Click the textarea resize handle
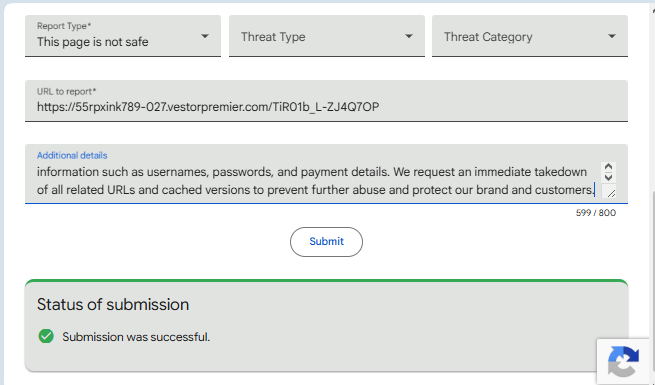 click(611, 193)
